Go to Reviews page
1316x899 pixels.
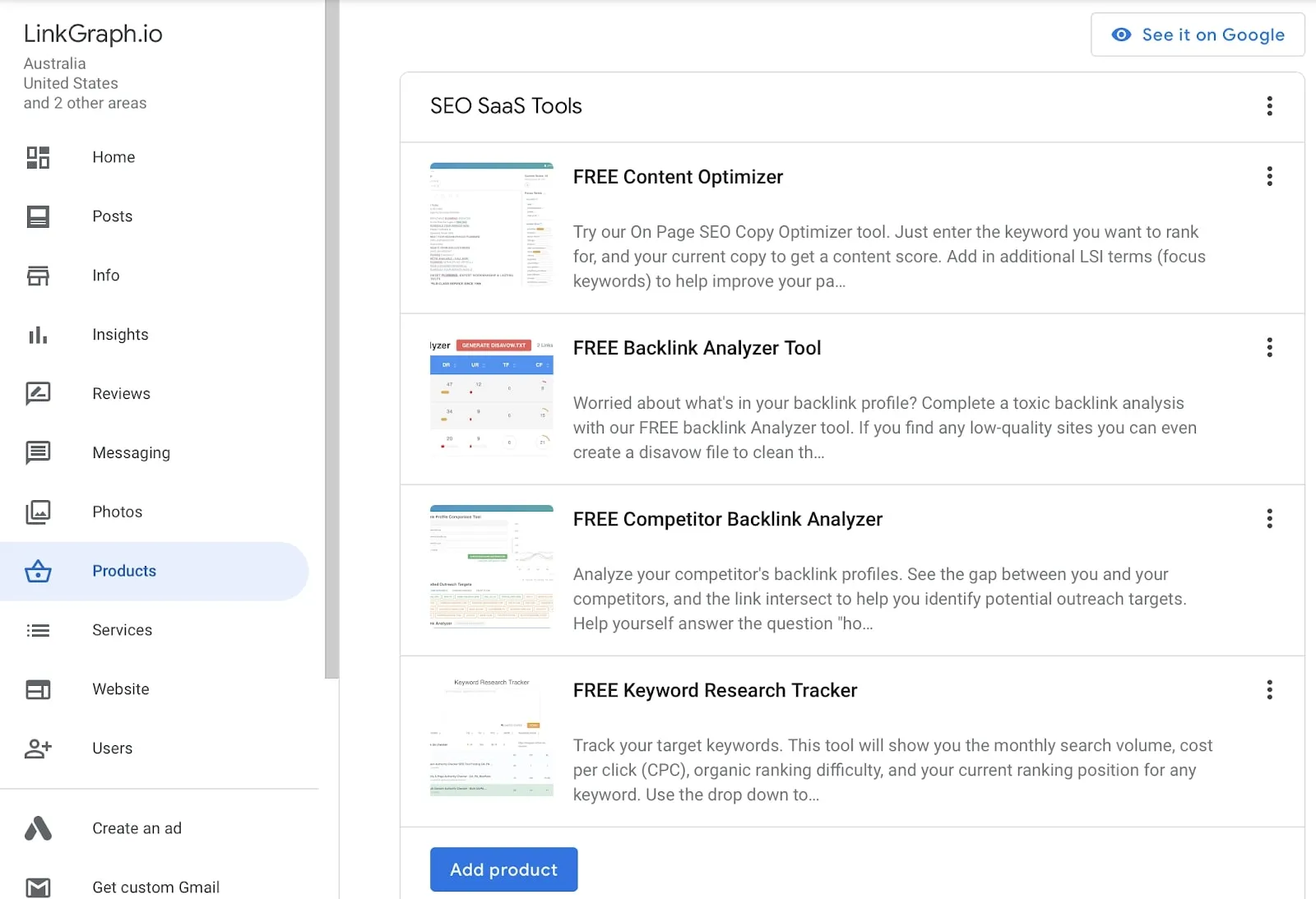121,394
